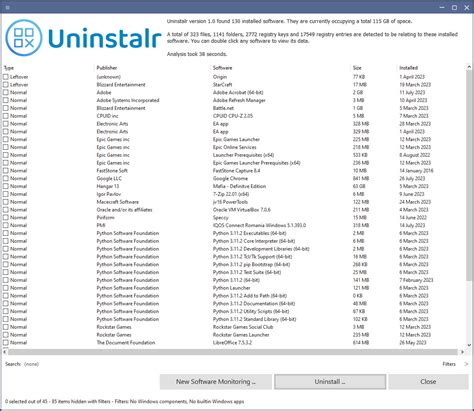Viewport: 474px width, 411px height.
Task: Sort list by Publisher column header
Action: pos(107,68)
